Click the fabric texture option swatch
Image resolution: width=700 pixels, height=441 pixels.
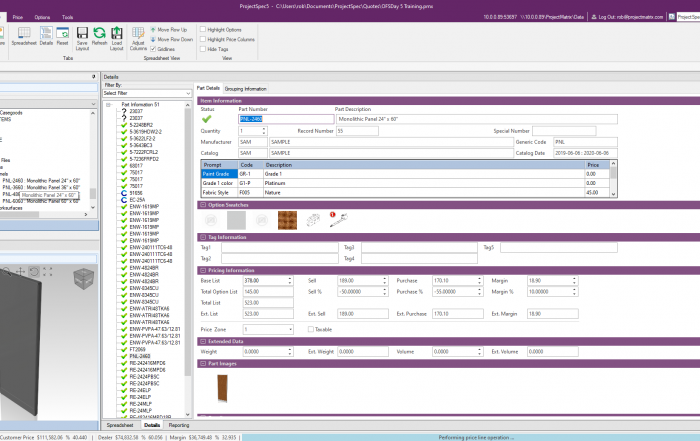[x=288, y=220]
